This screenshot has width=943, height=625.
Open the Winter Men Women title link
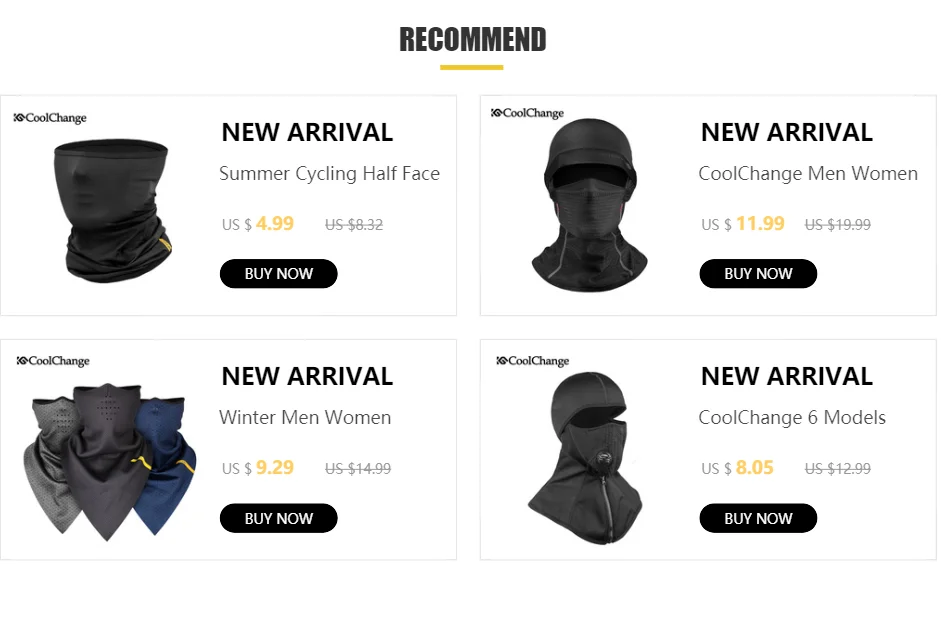click(x=305, y=417)
